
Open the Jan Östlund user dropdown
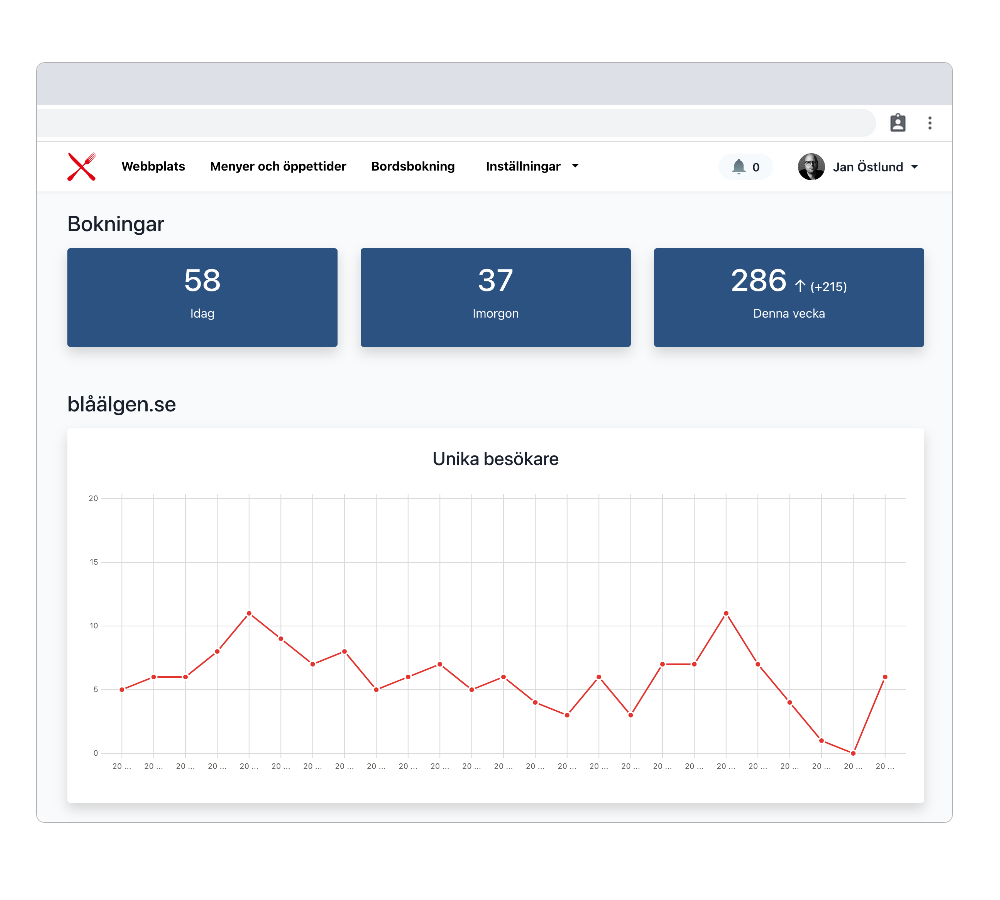click(876, 167)
